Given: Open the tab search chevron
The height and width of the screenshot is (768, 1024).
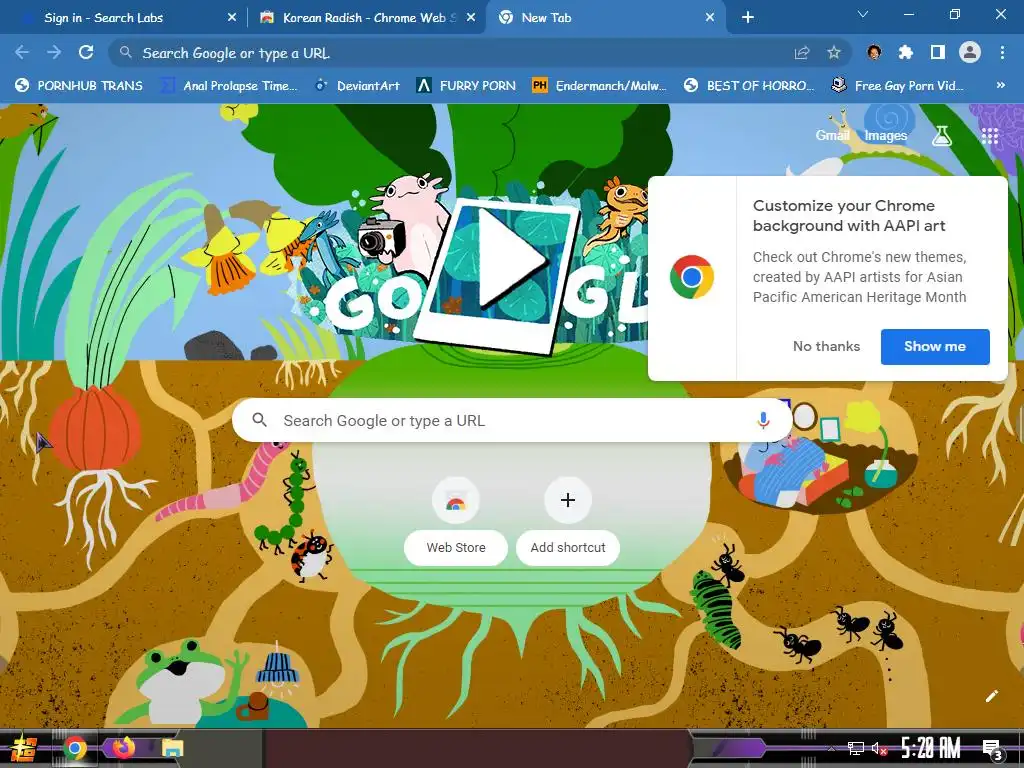Looking at the screenshot, I should [863, 14].
